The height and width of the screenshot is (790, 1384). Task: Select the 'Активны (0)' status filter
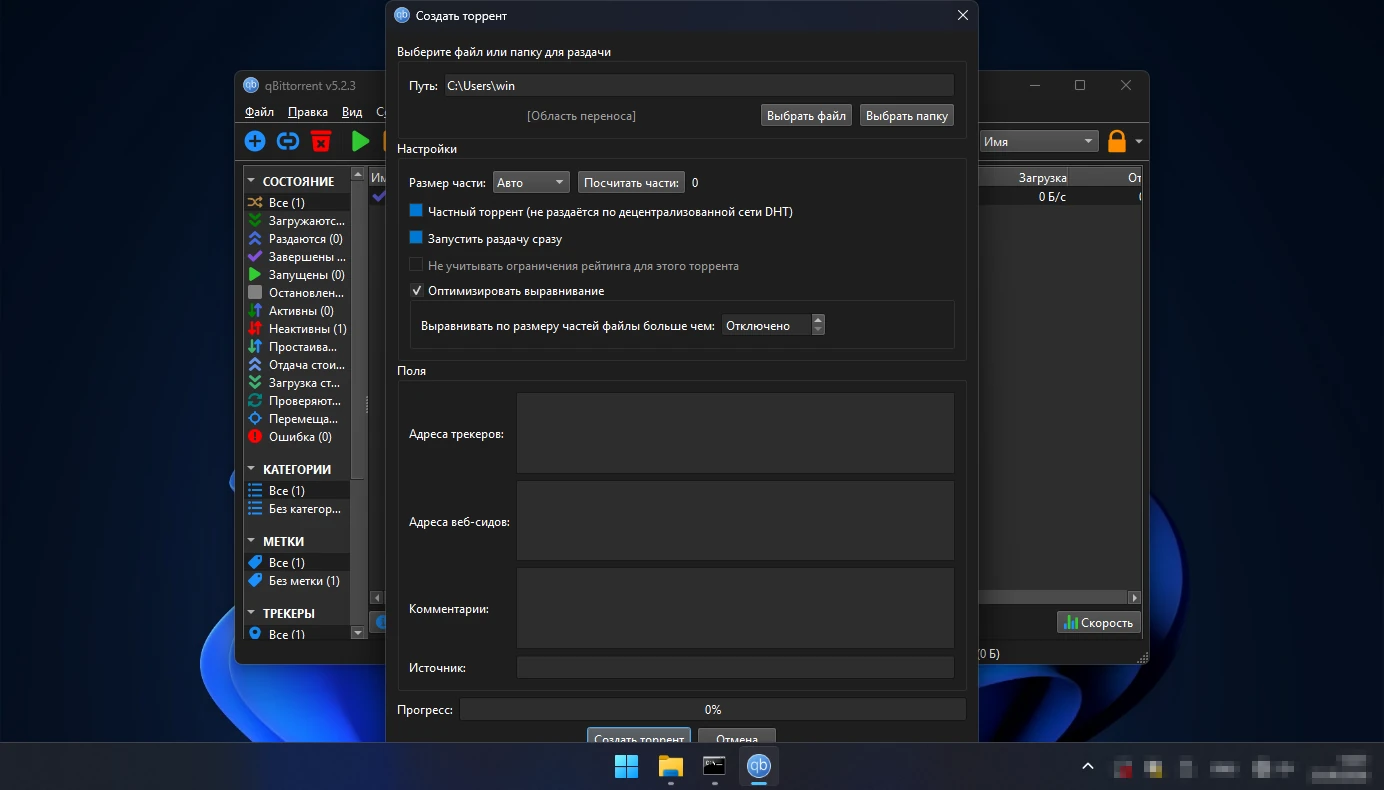pos(297,311)
